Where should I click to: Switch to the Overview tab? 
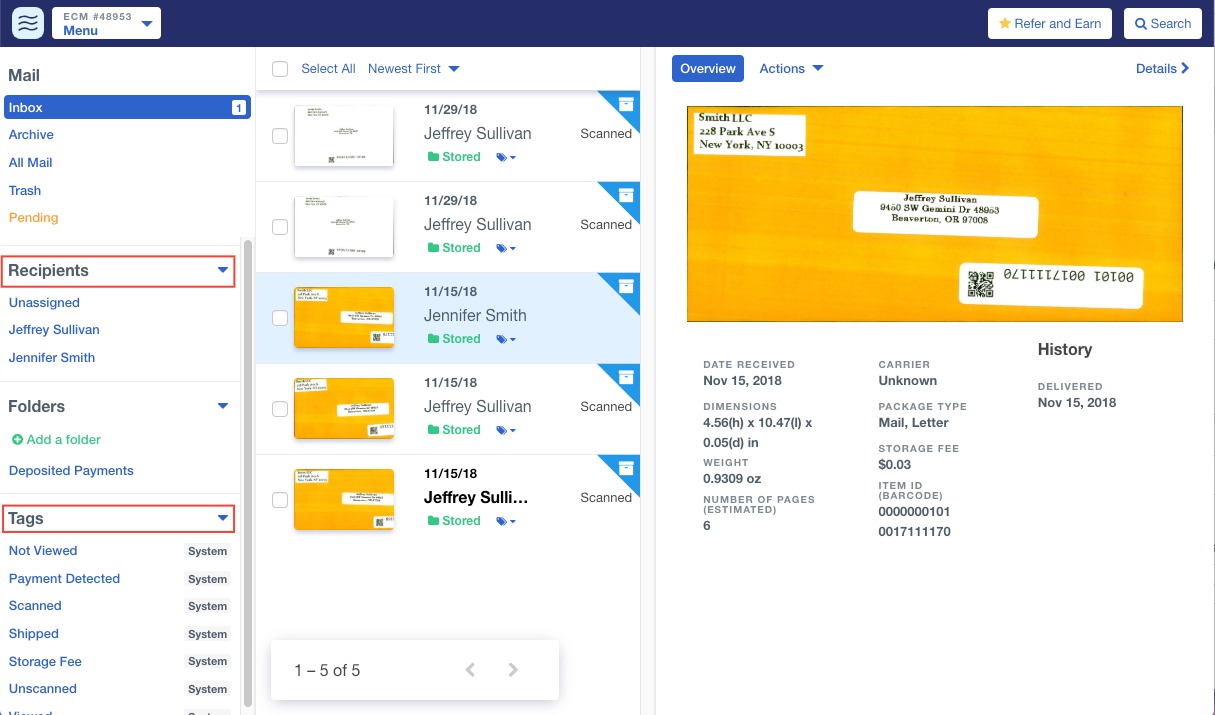pos(708,69)
